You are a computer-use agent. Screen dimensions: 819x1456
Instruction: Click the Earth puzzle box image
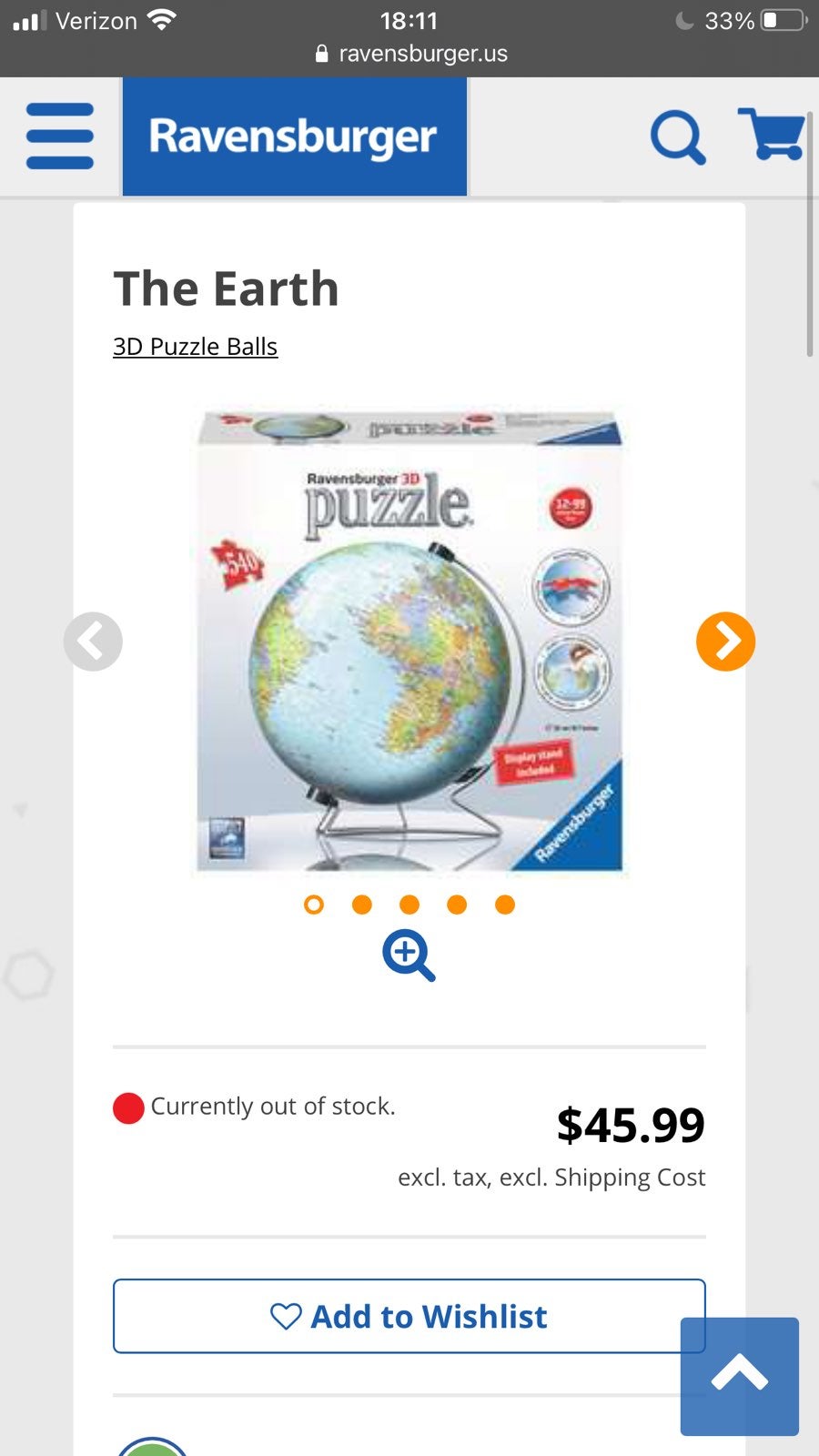click(x=409, y=642)
